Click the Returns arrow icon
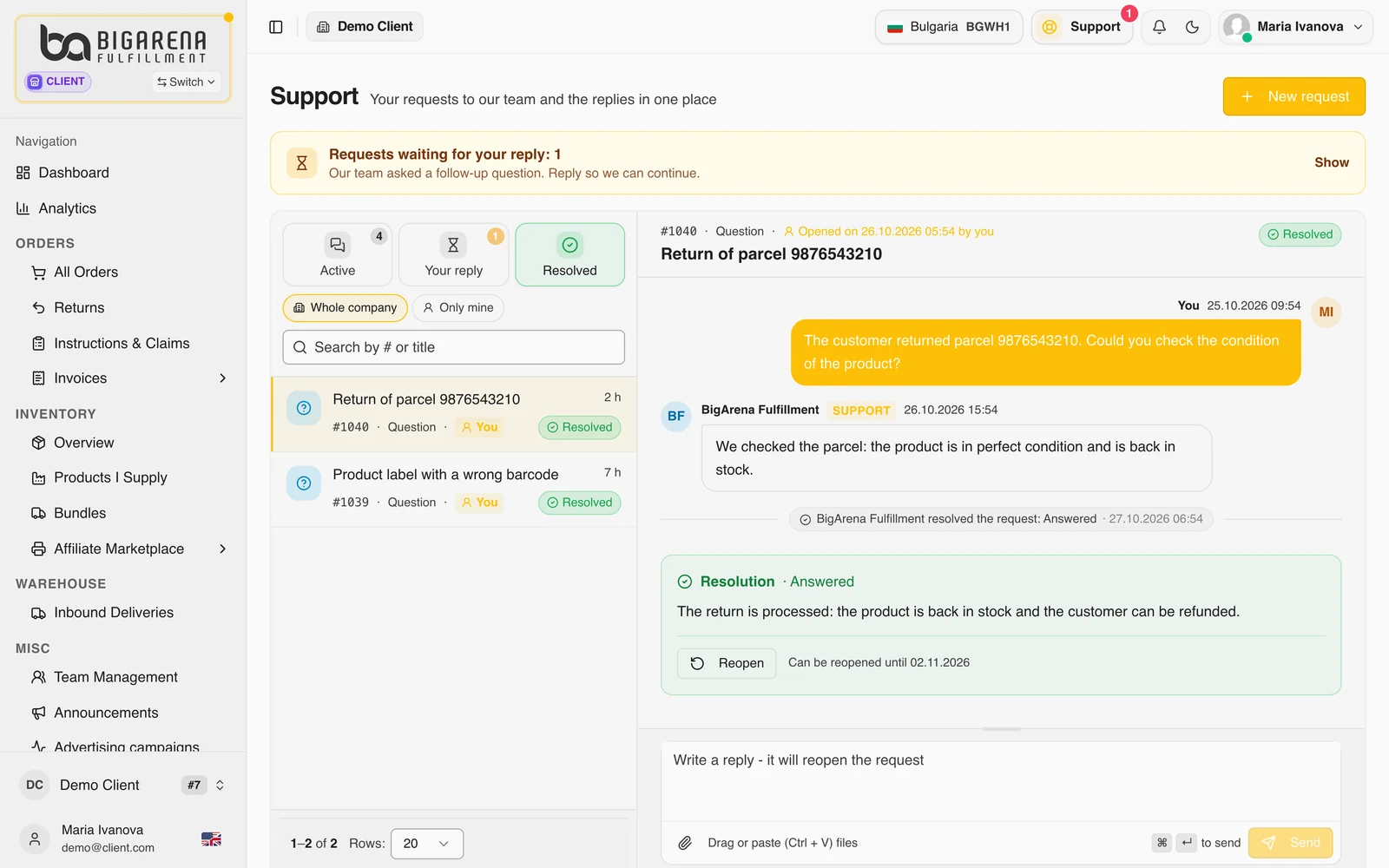This screenshot has width=1389, height=868. click(38, 308)
